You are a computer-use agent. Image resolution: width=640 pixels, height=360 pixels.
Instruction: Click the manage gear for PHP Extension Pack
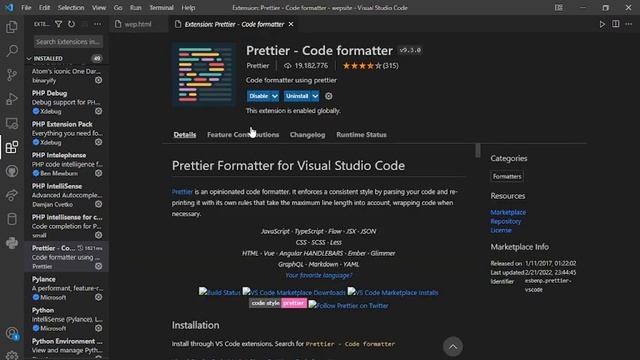98,142
